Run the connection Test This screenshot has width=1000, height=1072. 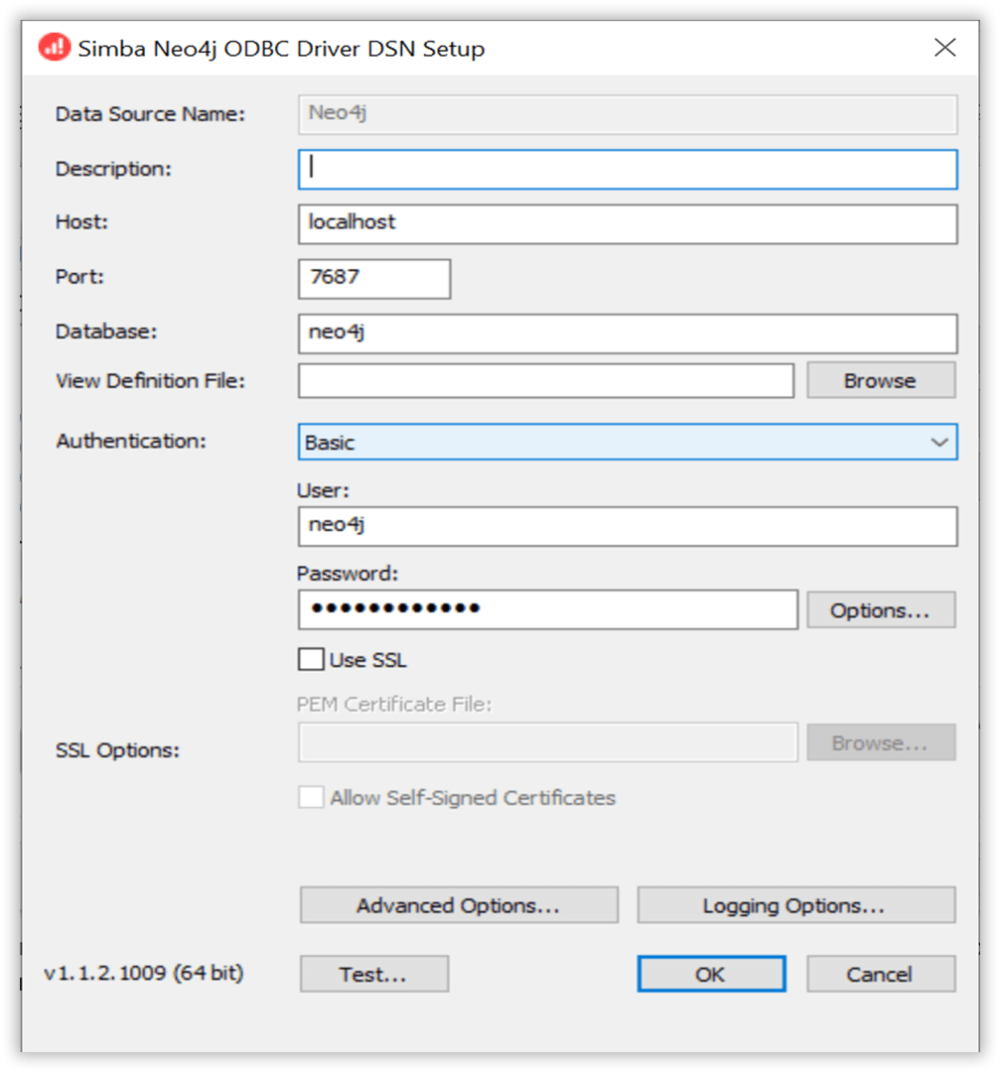[x=373, y=973]
